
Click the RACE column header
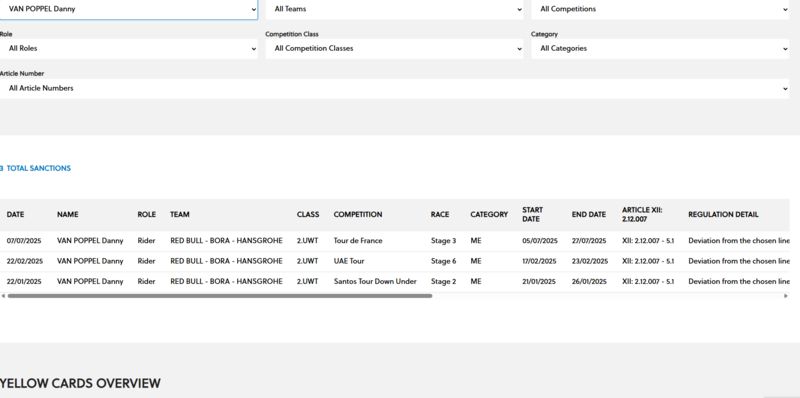[x=440, y=215]
